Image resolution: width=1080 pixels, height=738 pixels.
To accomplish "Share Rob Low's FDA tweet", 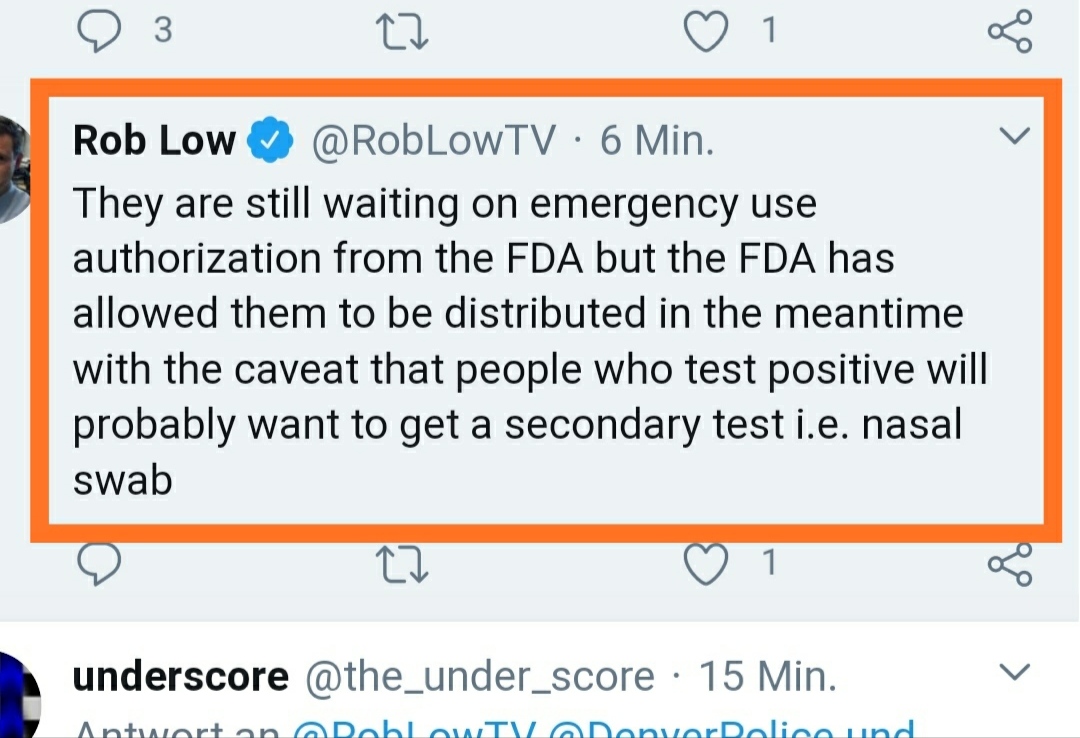I will [1009, 565].
